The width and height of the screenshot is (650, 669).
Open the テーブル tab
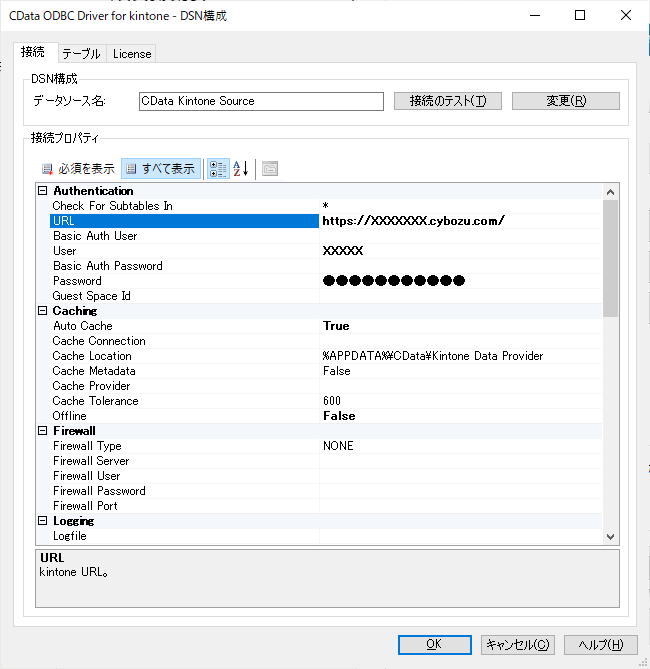point(82,54)
